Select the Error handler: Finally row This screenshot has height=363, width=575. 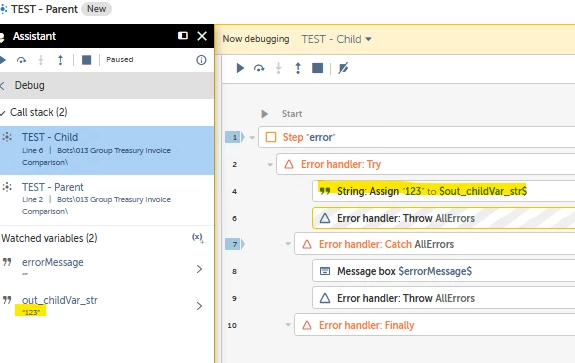[435, 325]
